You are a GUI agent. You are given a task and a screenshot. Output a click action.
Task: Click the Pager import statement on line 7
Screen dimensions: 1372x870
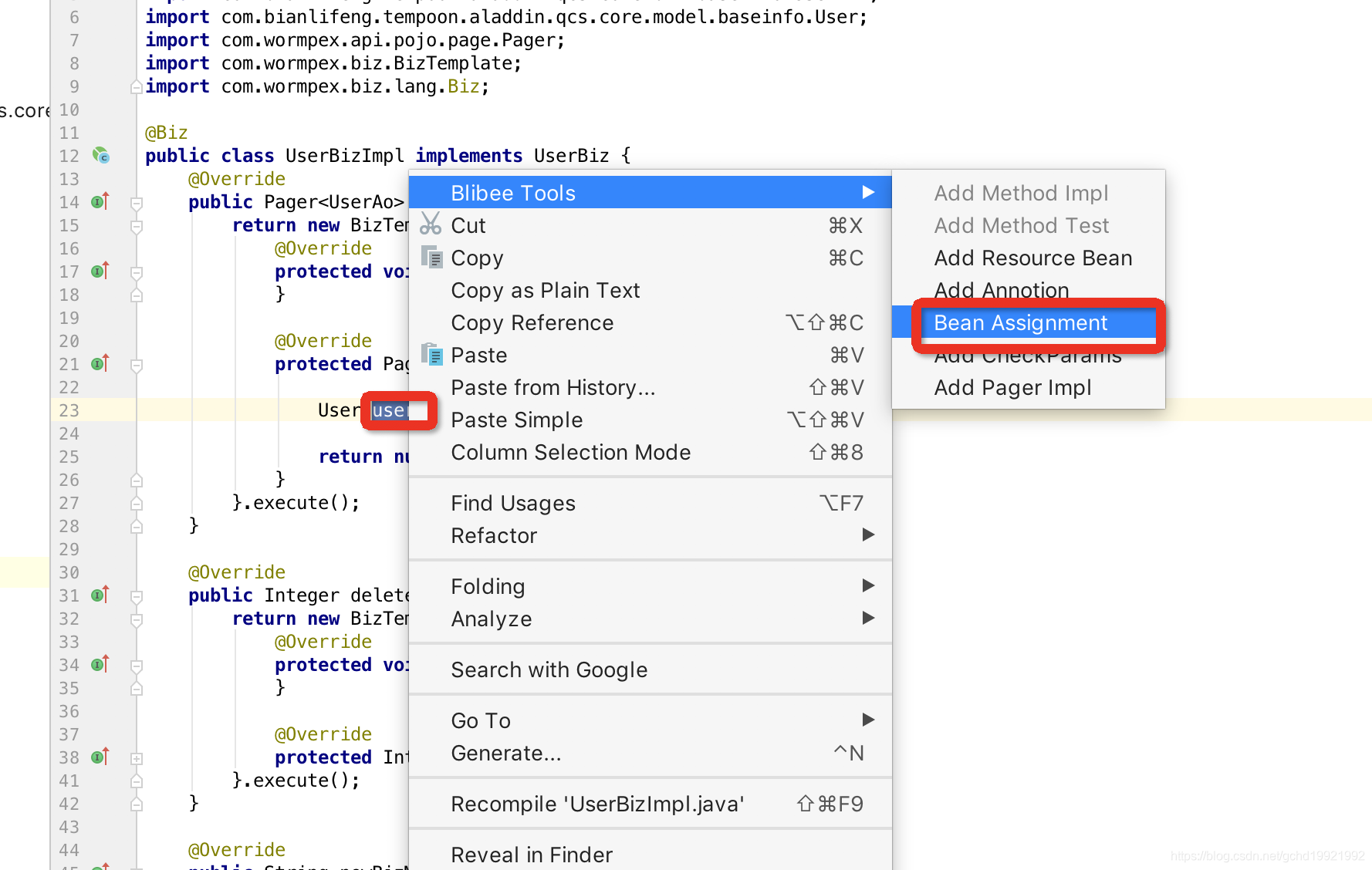coord(355,40)
